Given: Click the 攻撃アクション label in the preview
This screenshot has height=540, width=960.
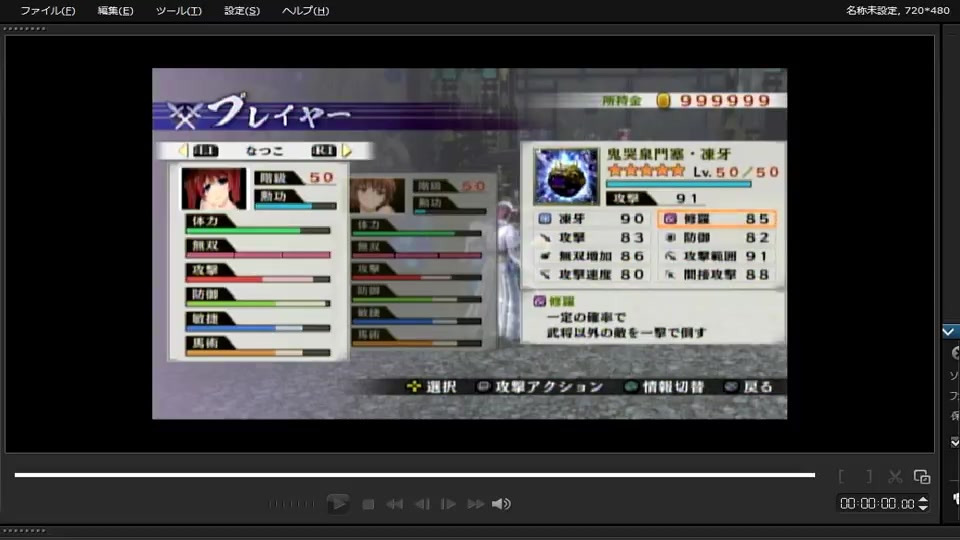Looking at the screenshot, I should click(x=549, y=387).
